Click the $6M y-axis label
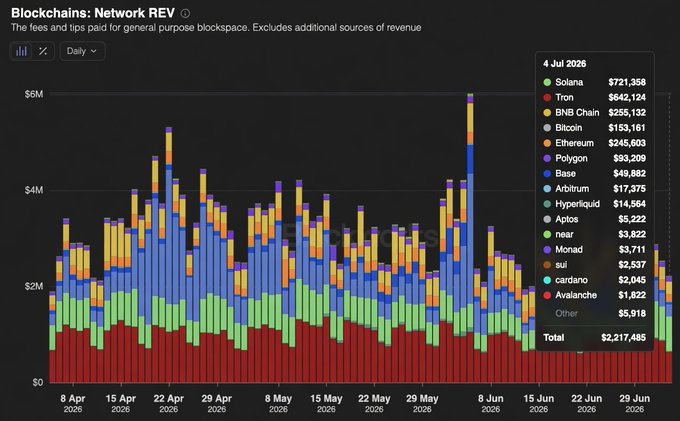The image size is (680, 421). pyautogui.click(x=33, y=94)
